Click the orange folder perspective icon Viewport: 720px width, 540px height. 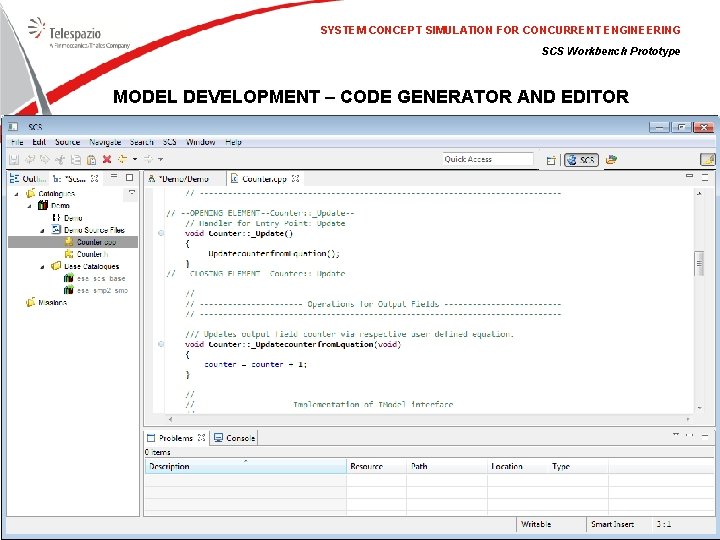coord(611,160)
